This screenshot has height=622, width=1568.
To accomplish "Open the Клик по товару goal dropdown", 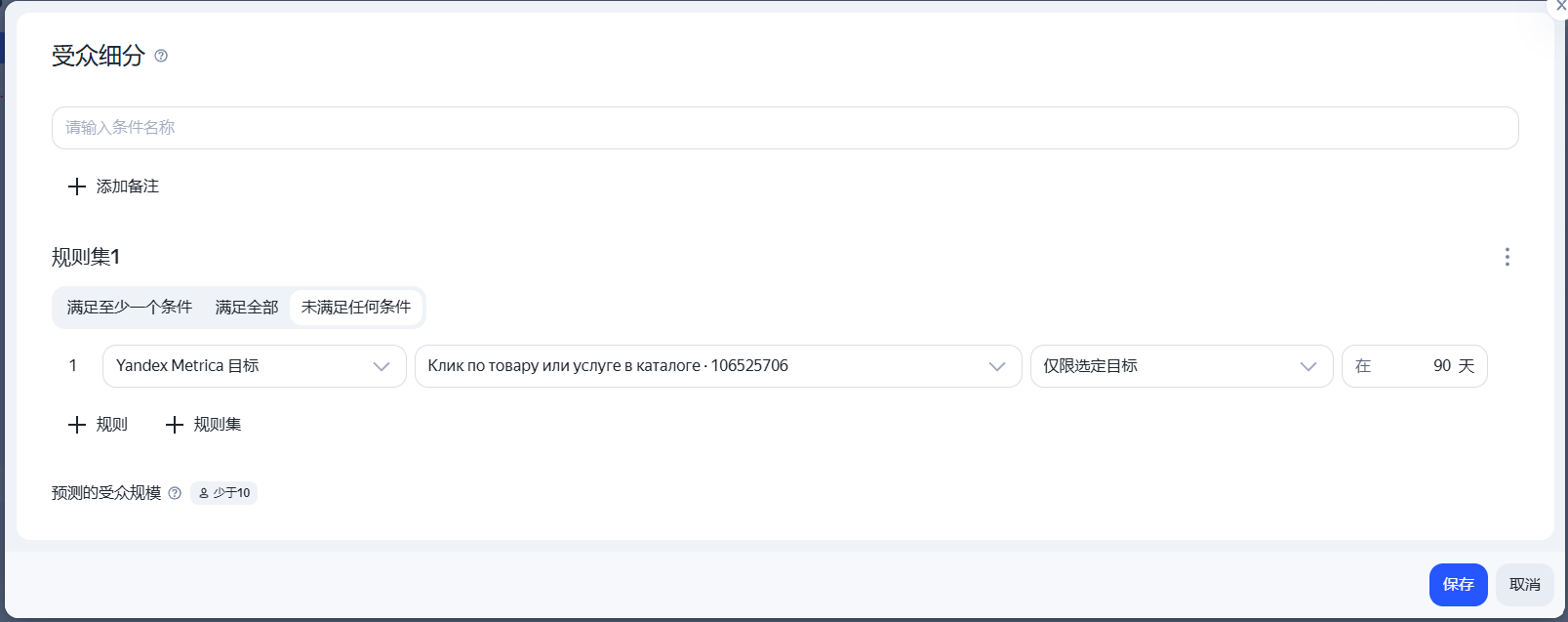I will pyautogui.click(x=718, y=366).
